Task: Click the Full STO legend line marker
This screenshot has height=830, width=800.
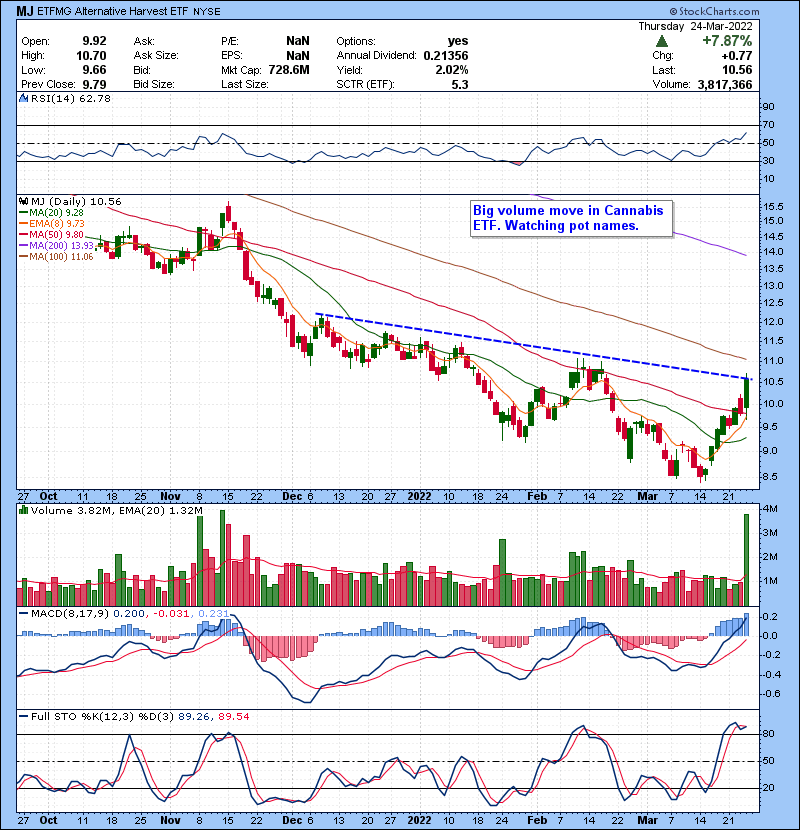Action: [x=23, y=716]
